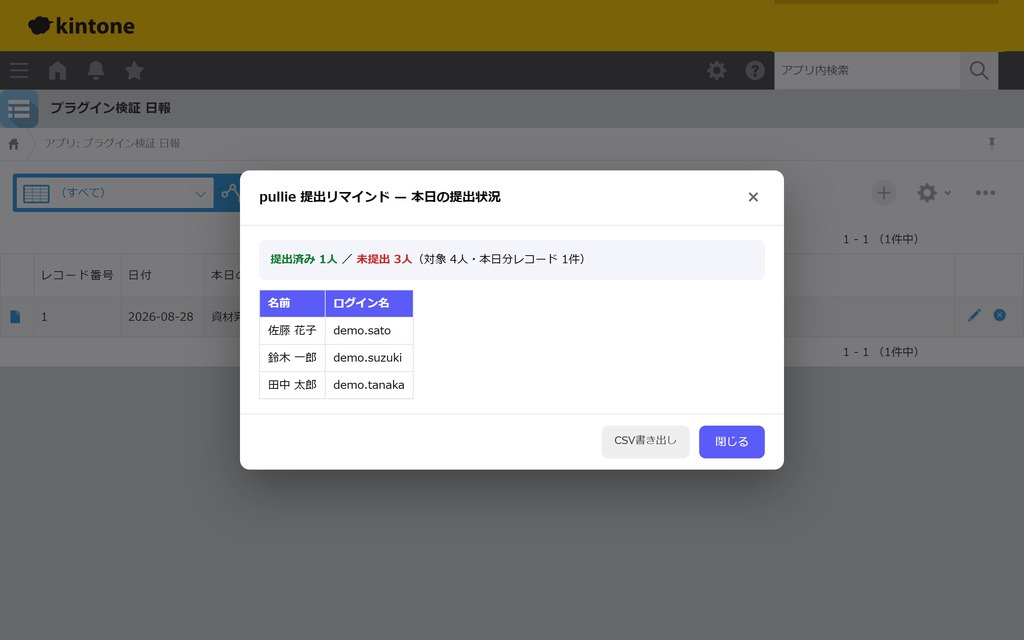The width and height of the screenshot is (1024, 640).
Task: Open the hamburger menu in the dark toolbar
Action: [x=19, y=71]
